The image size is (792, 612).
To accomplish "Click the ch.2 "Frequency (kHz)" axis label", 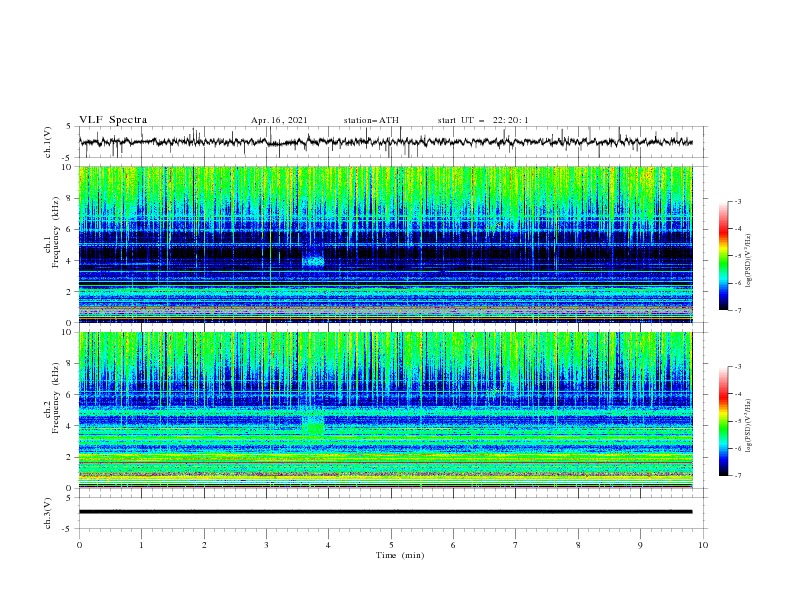I will (56, 398).
